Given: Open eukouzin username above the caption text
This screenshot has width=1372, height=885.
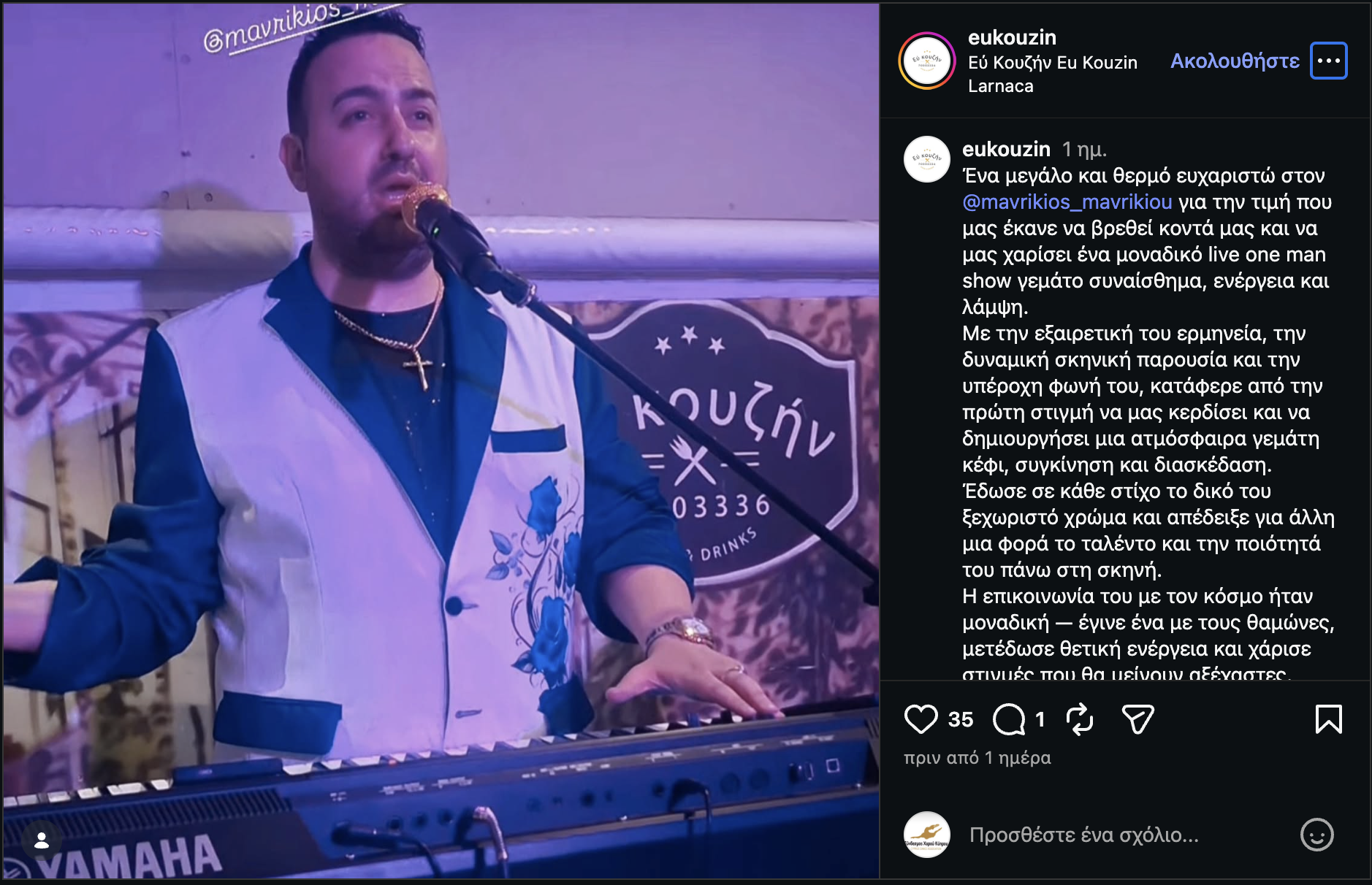Looking at the screenshot, I should (1006, 149).
